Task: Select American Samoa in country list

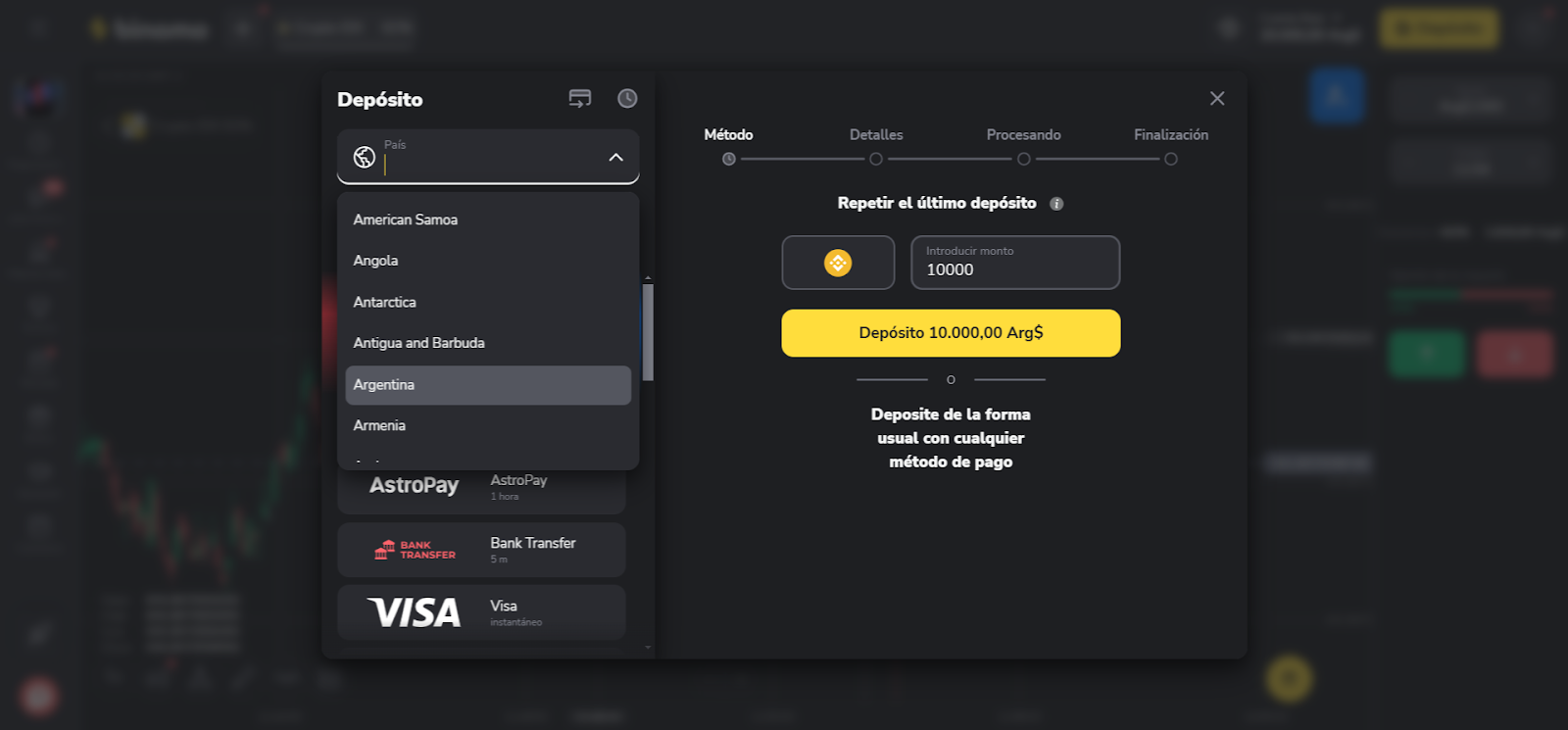Action: (x=487, y=219)
